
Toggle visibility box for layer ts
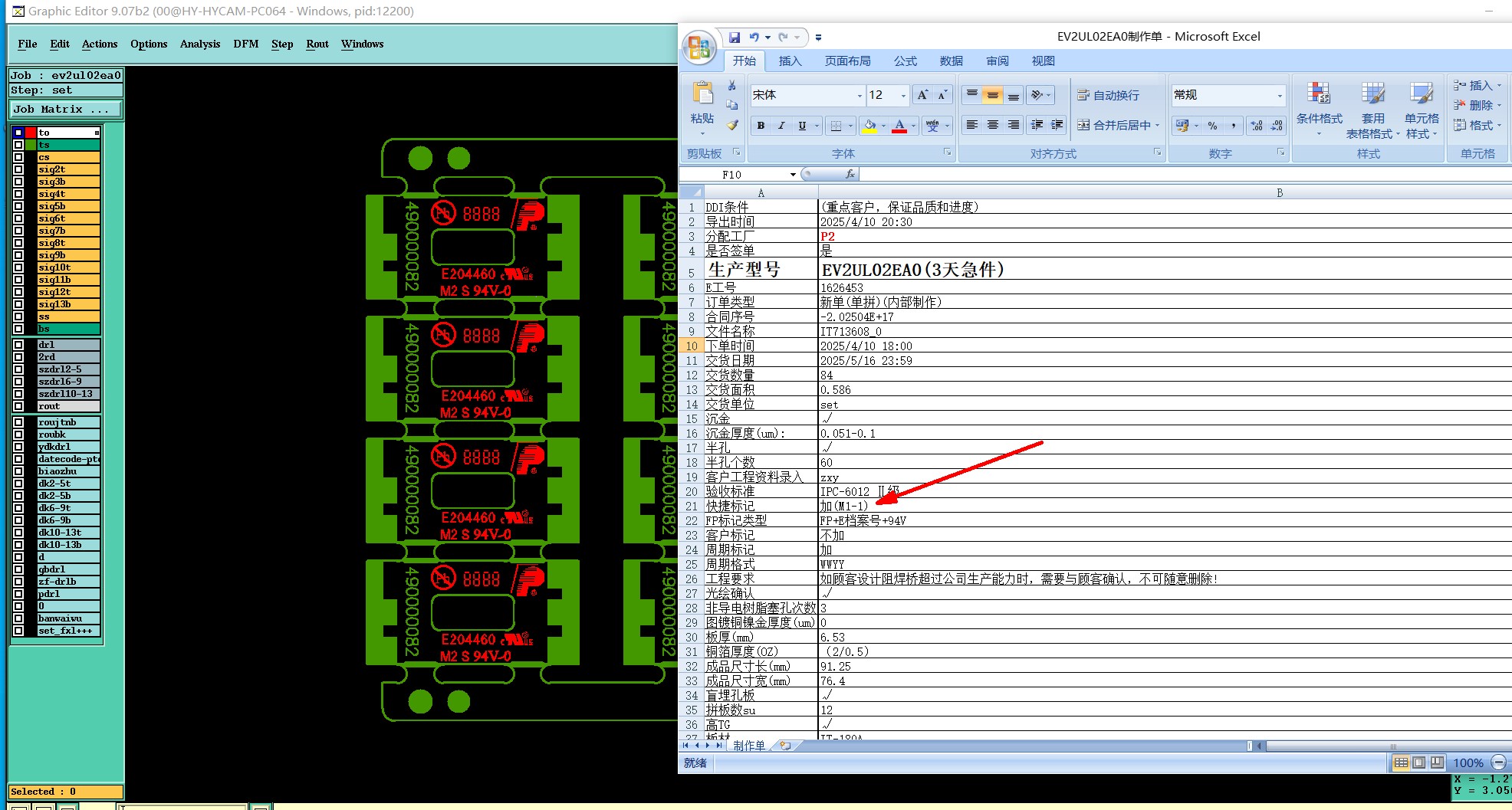point(18,145)
